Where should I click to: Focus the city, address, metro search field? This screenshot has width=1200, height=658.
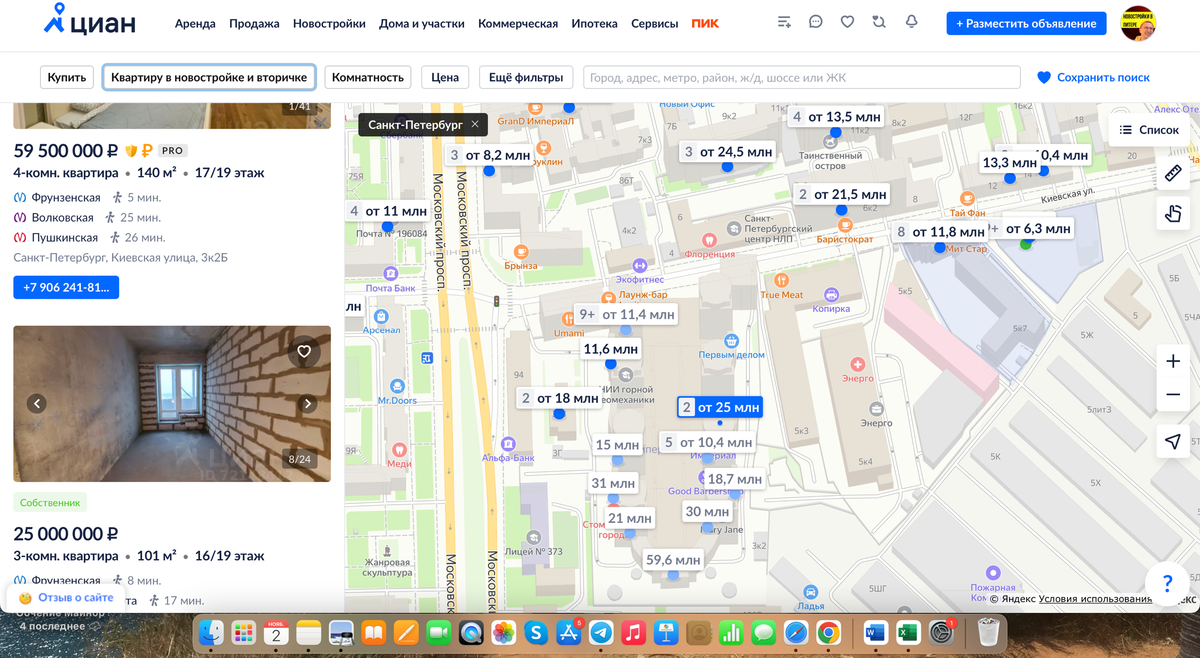coord(802,77)
